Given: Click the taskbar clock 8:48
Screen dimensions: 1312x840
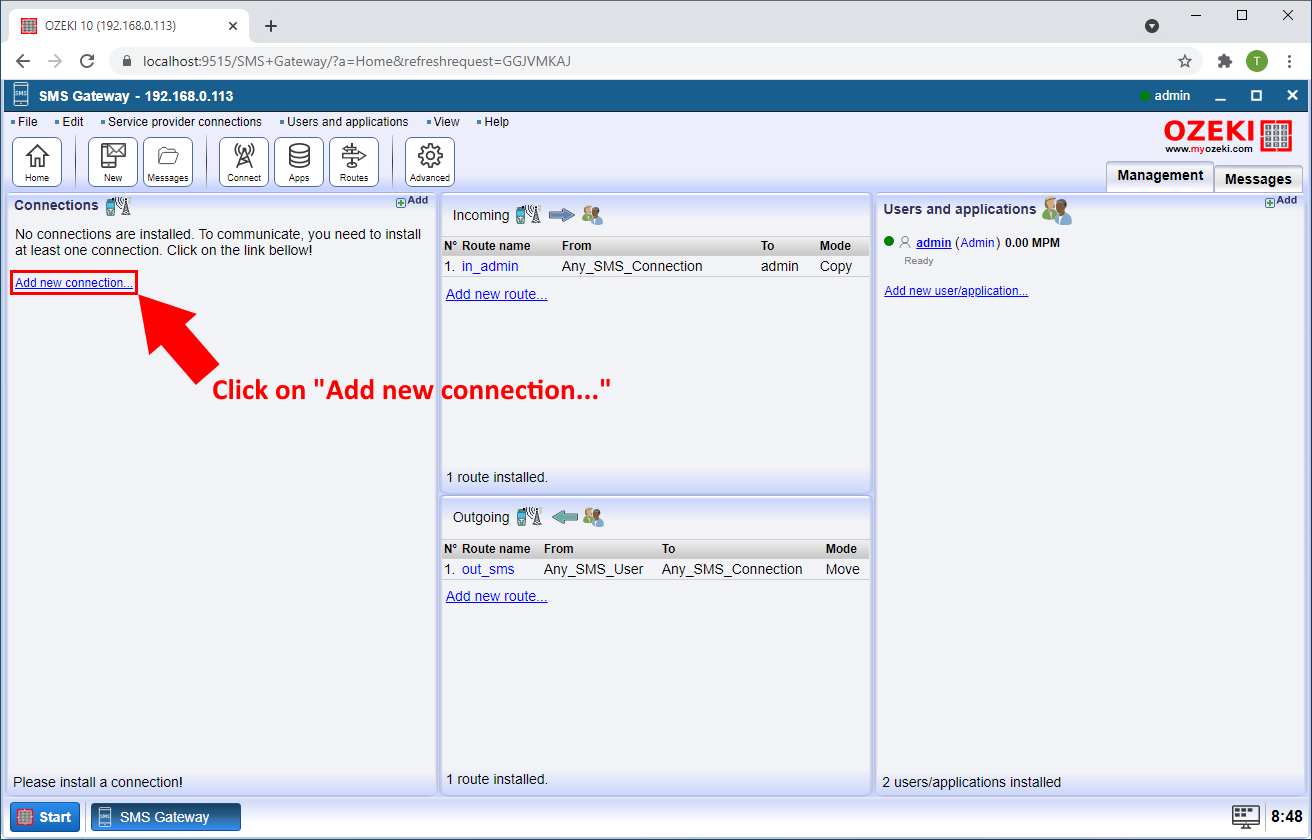Looking at the screenshot, I should click(x=1287, y=817).
